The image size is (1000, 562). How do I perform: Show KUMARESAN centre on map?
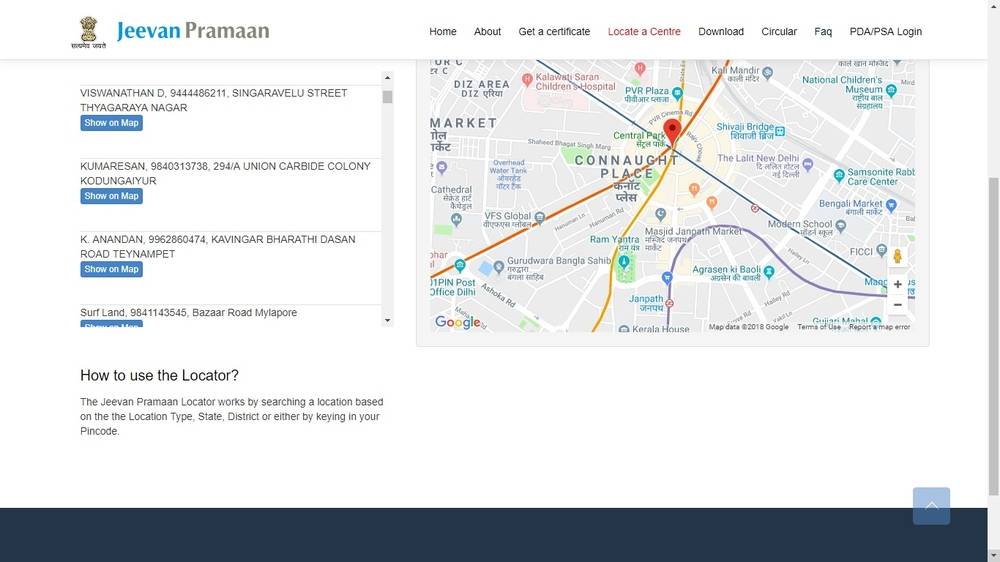point(111,196)
